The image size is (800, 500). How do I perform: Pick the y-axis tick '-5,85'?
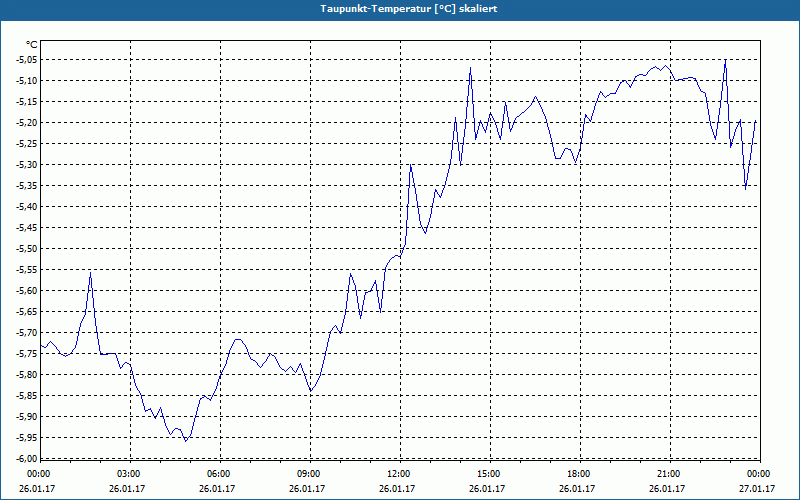tap(27, 395)
